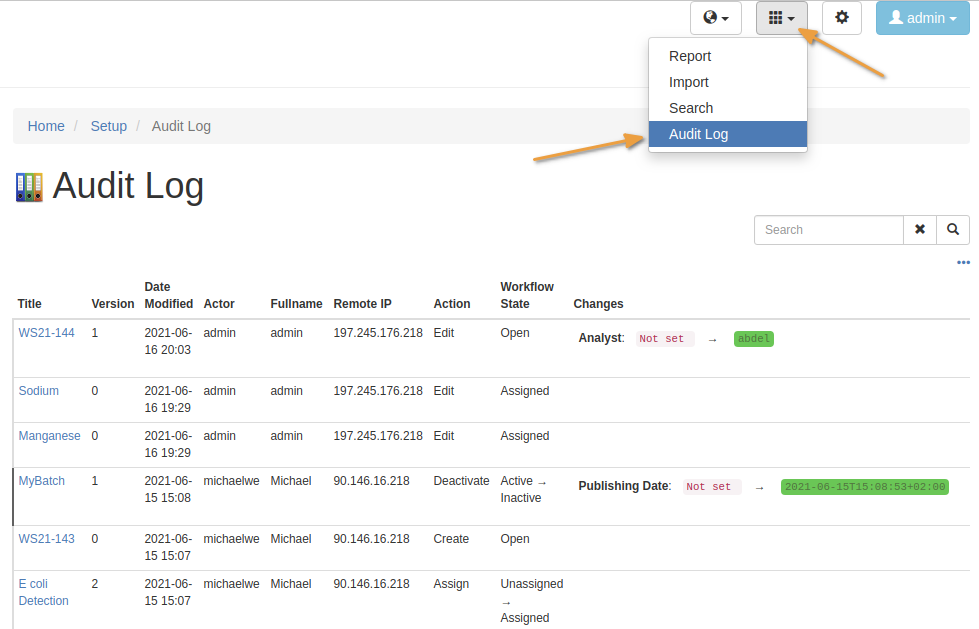
Task: Go to Home breadcrumb link
Action: (x=46, y=126)
